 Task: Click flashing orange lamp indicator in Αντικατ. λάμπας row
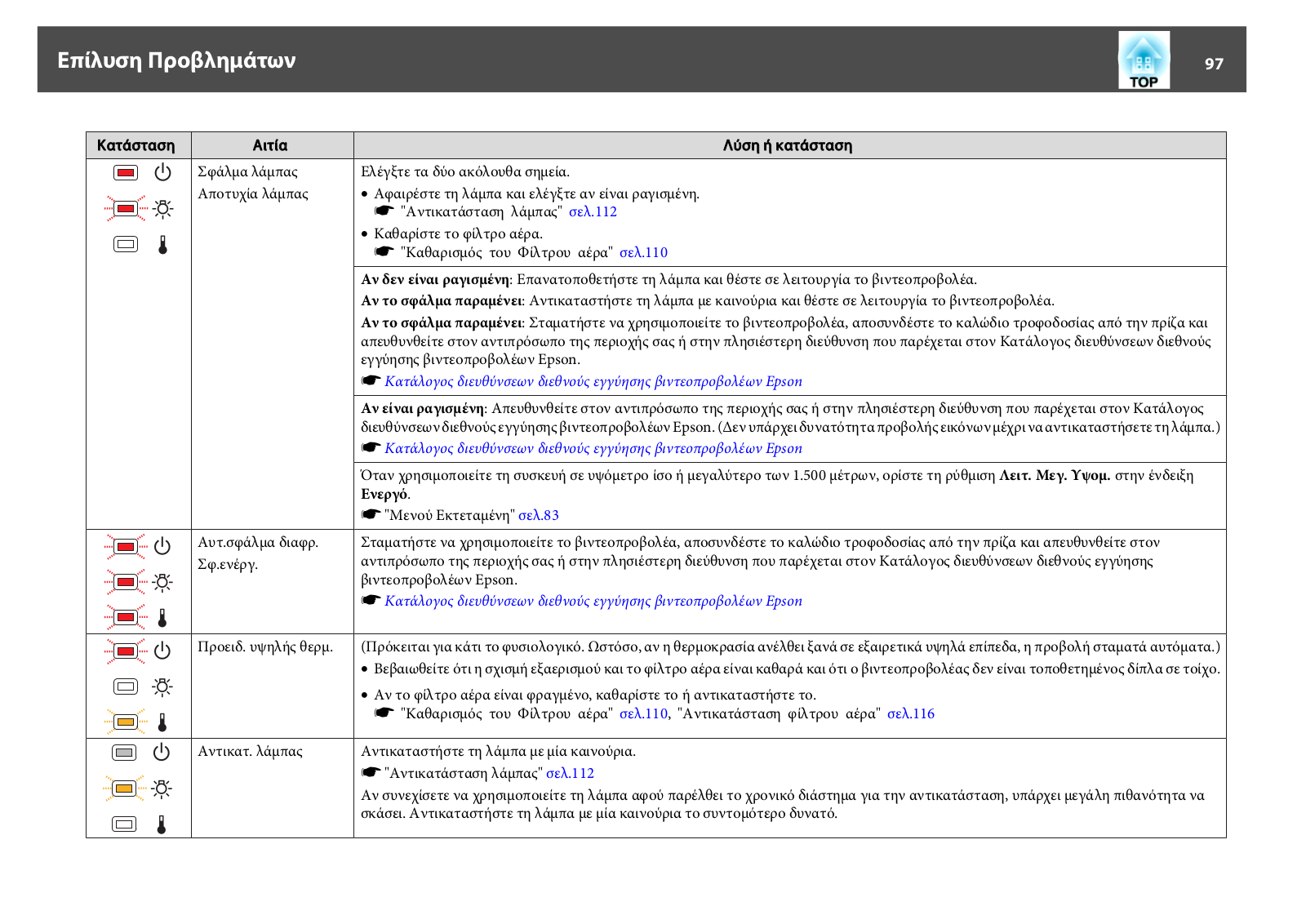124,789
